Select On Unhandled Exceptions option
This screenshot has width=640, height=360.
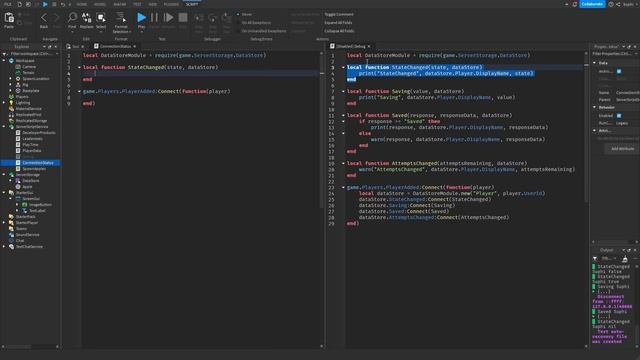tap(261, 31)
